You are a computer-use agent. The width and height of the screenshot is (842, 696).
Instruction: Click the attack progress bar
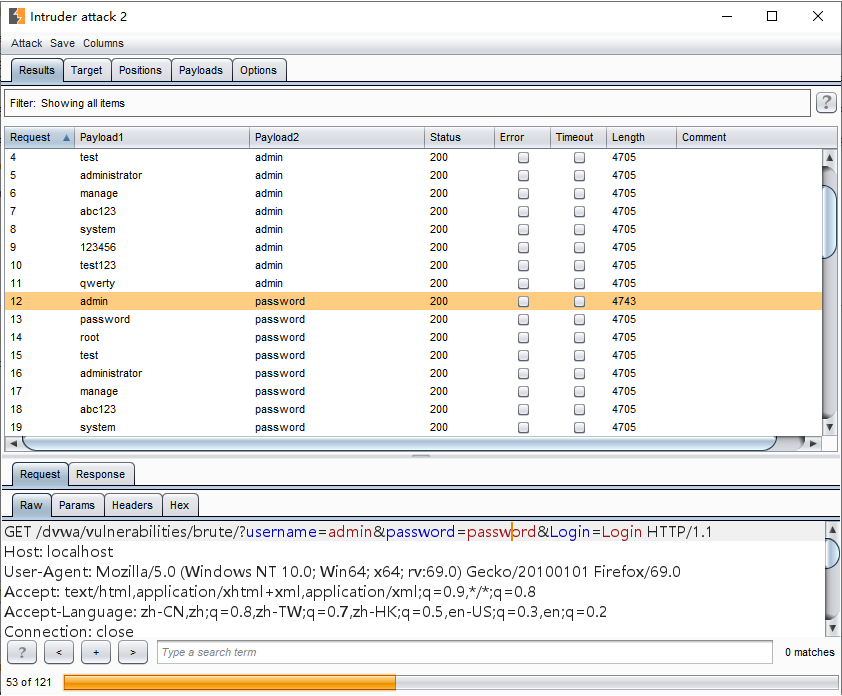pos(451,683)
